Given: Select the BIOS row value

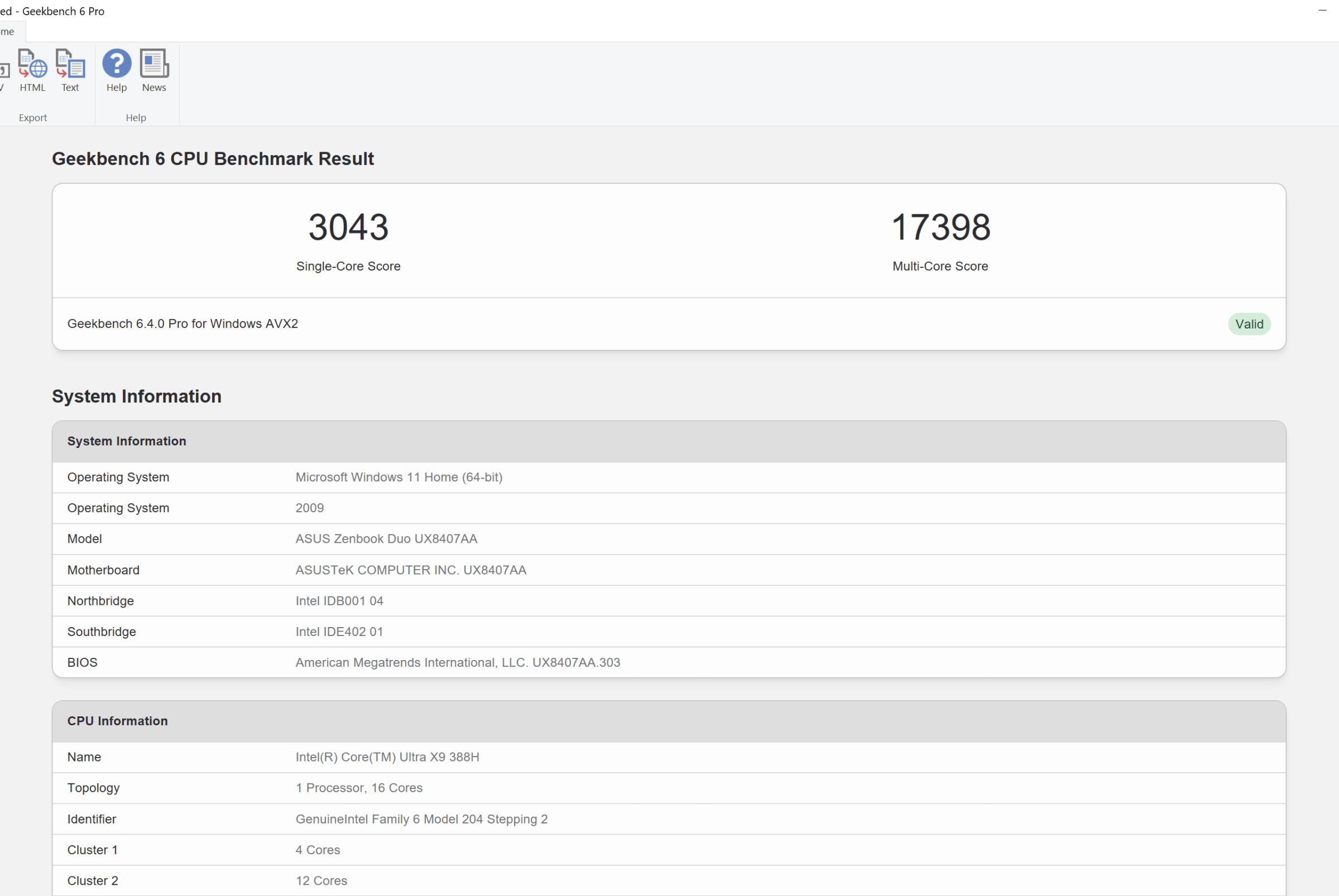Looking at the screenshot, I should click(457, 663).
